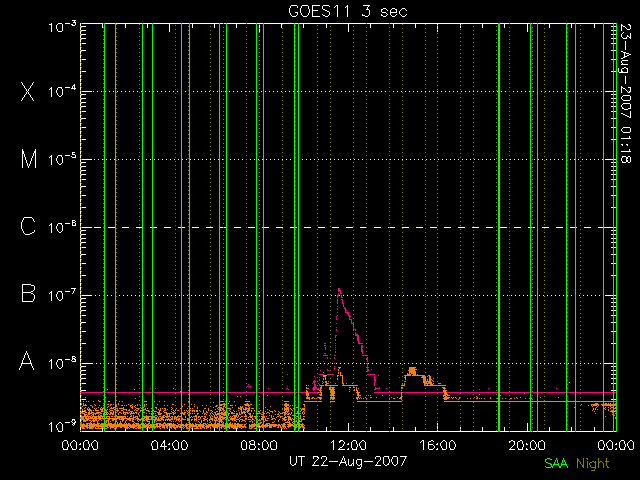The image size is (640, 480).
Task: Click the 08:00 time axis label
Action: click(x=259, y=445)
